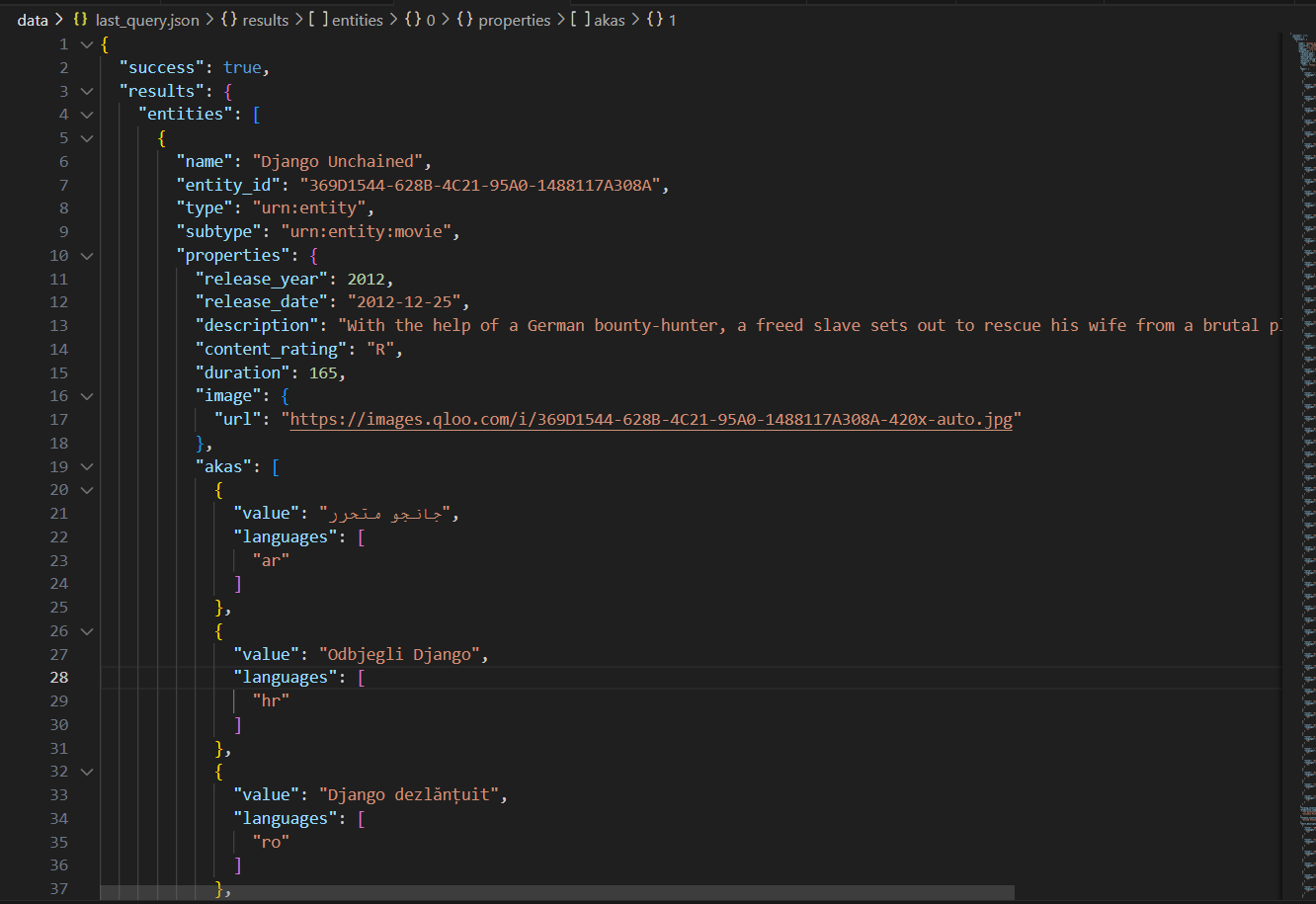Click the last breadcrumb segment labeled 1

pyautogui.click(x=673, y=20)
